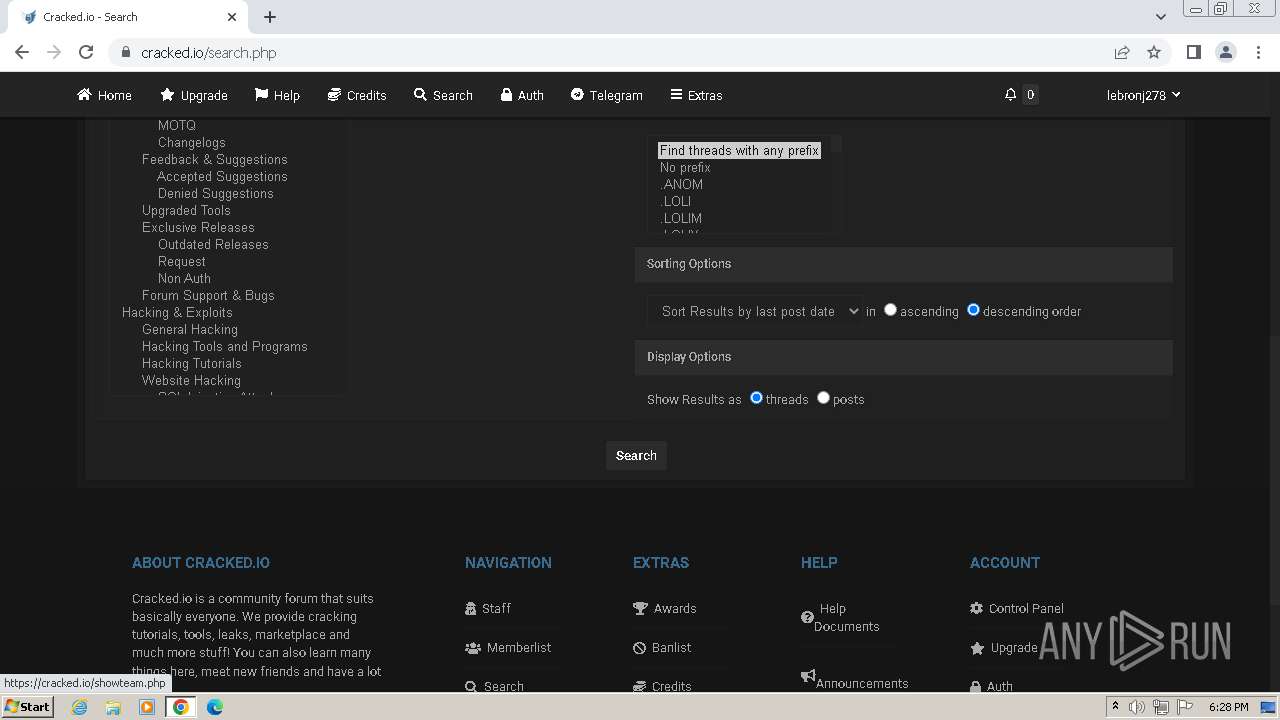This screenshot has width=1280, height=720.
Task: Click the Search submit button
Action: tap(636, 455)
